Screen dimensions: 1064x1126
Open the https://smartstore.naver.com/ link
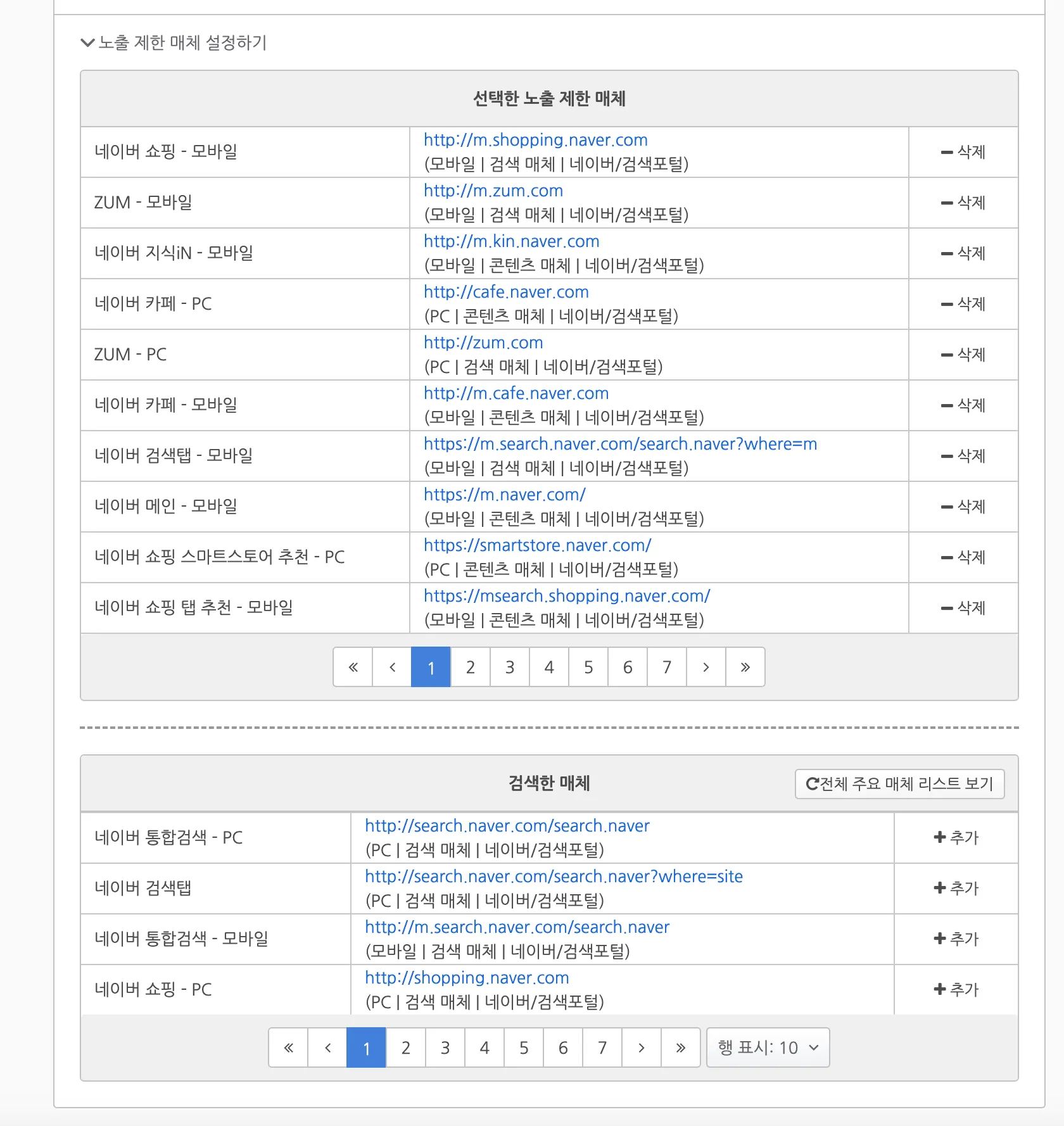537,545
